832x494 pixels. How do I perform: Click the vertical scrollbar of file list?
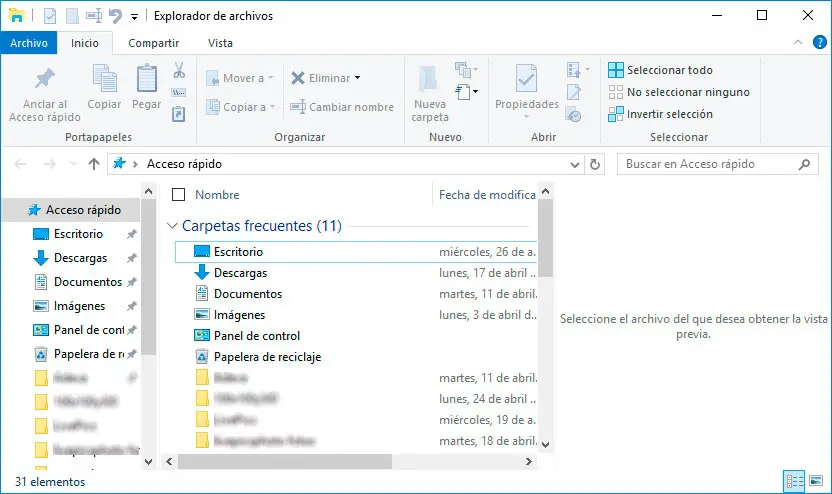click(545, 238)
